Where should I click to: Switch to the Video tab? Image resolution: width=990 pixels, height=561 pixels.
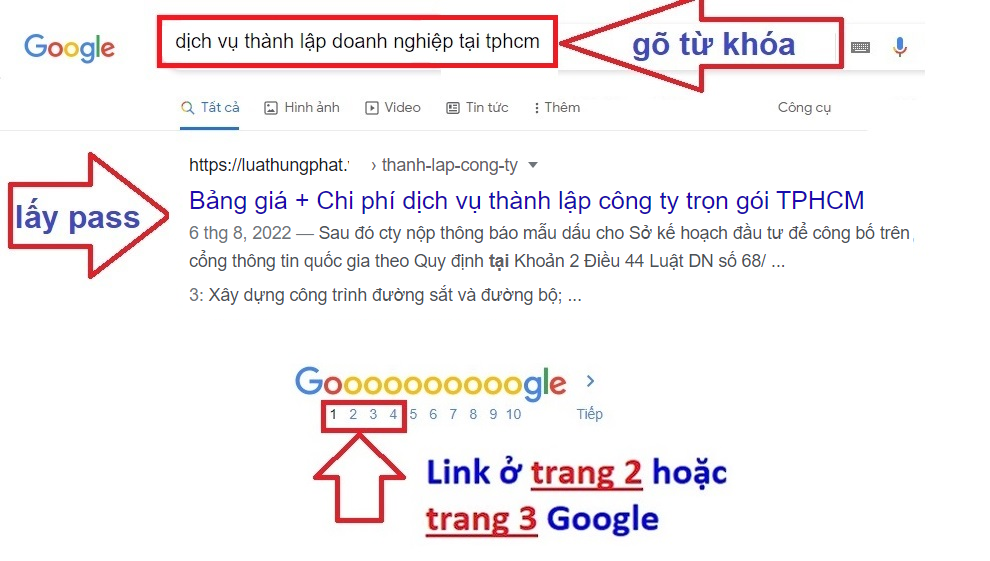393,108
